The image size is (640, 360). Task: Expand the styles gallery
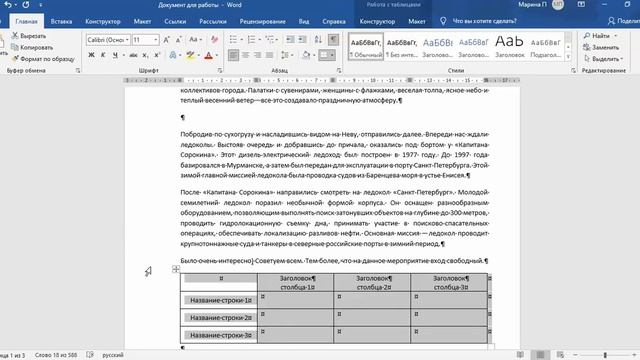coord(568,58)
